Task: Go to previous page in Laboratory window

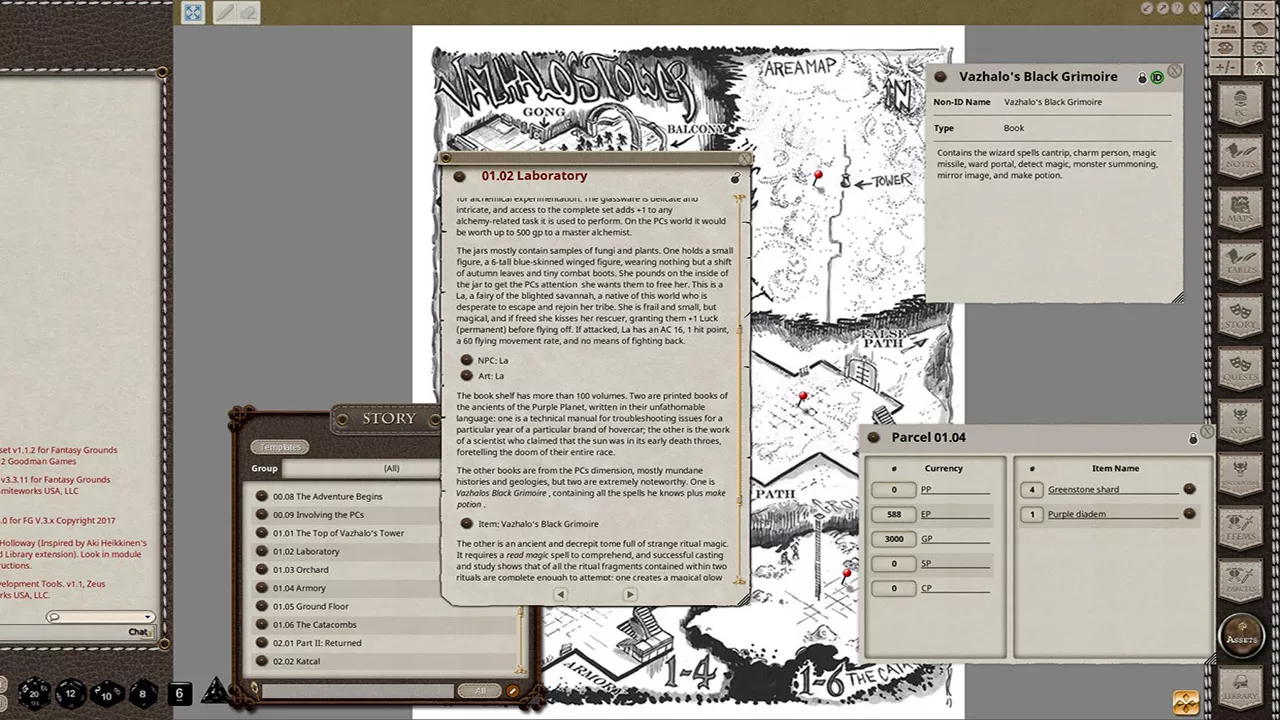Action: tap(560, 594)
